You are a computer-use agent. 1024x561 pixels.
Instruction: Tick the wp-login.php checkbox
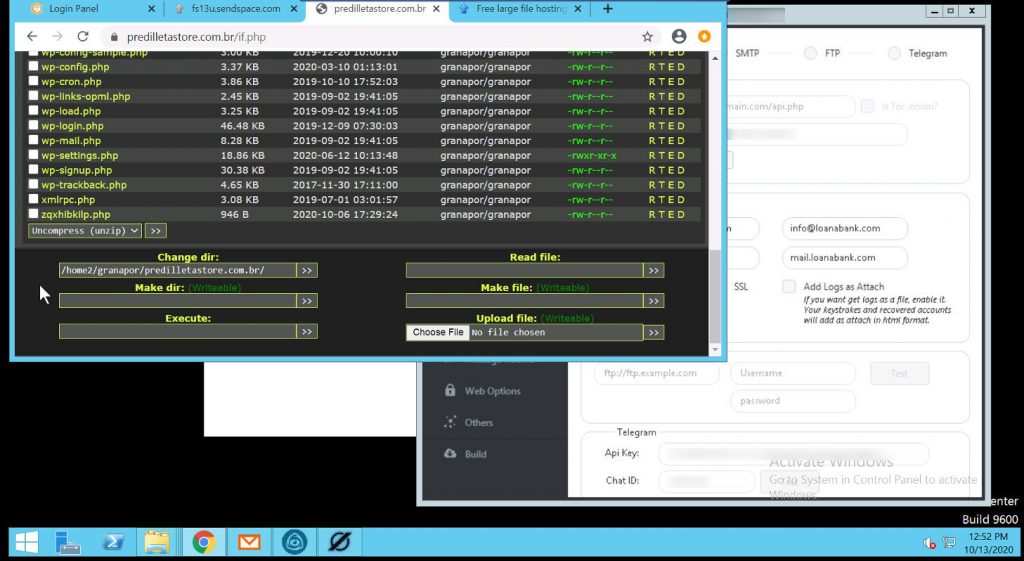33,125
